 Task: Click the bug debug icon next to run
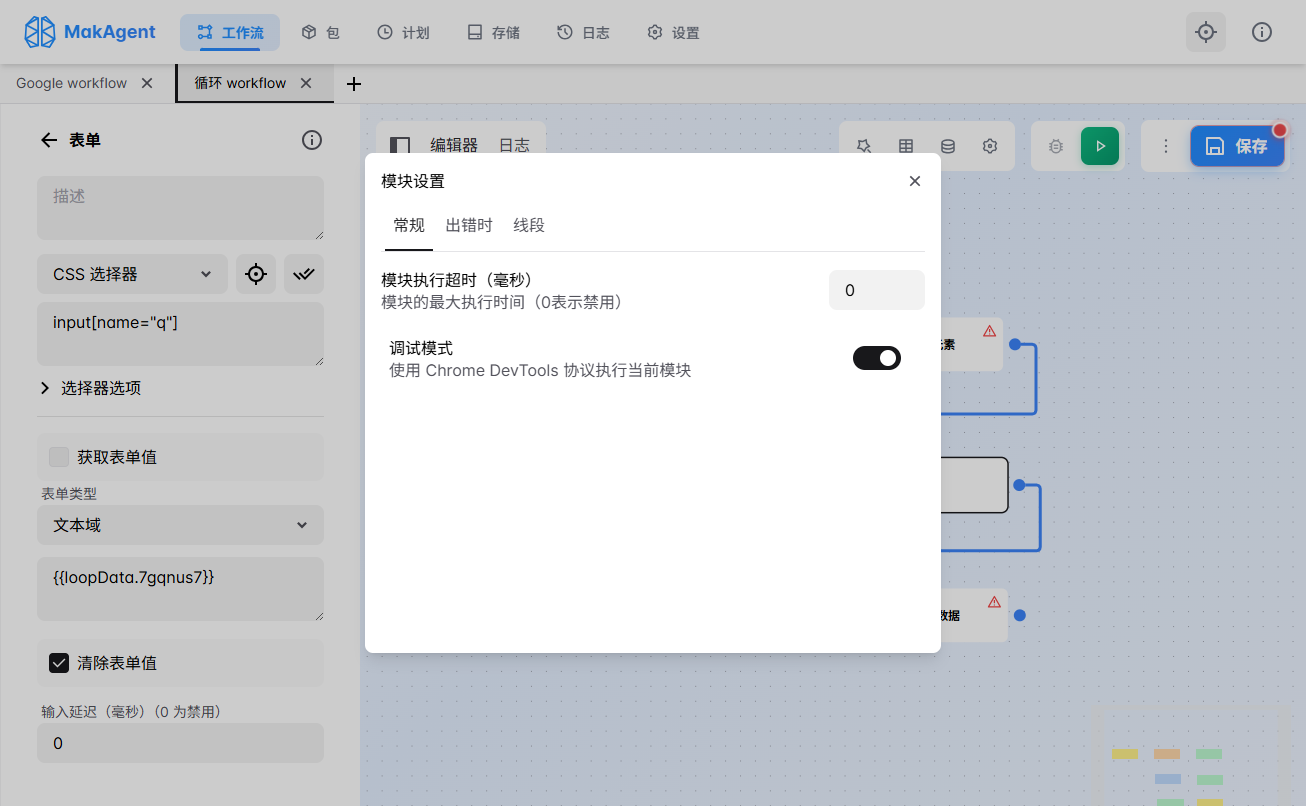click(1055, 145)
